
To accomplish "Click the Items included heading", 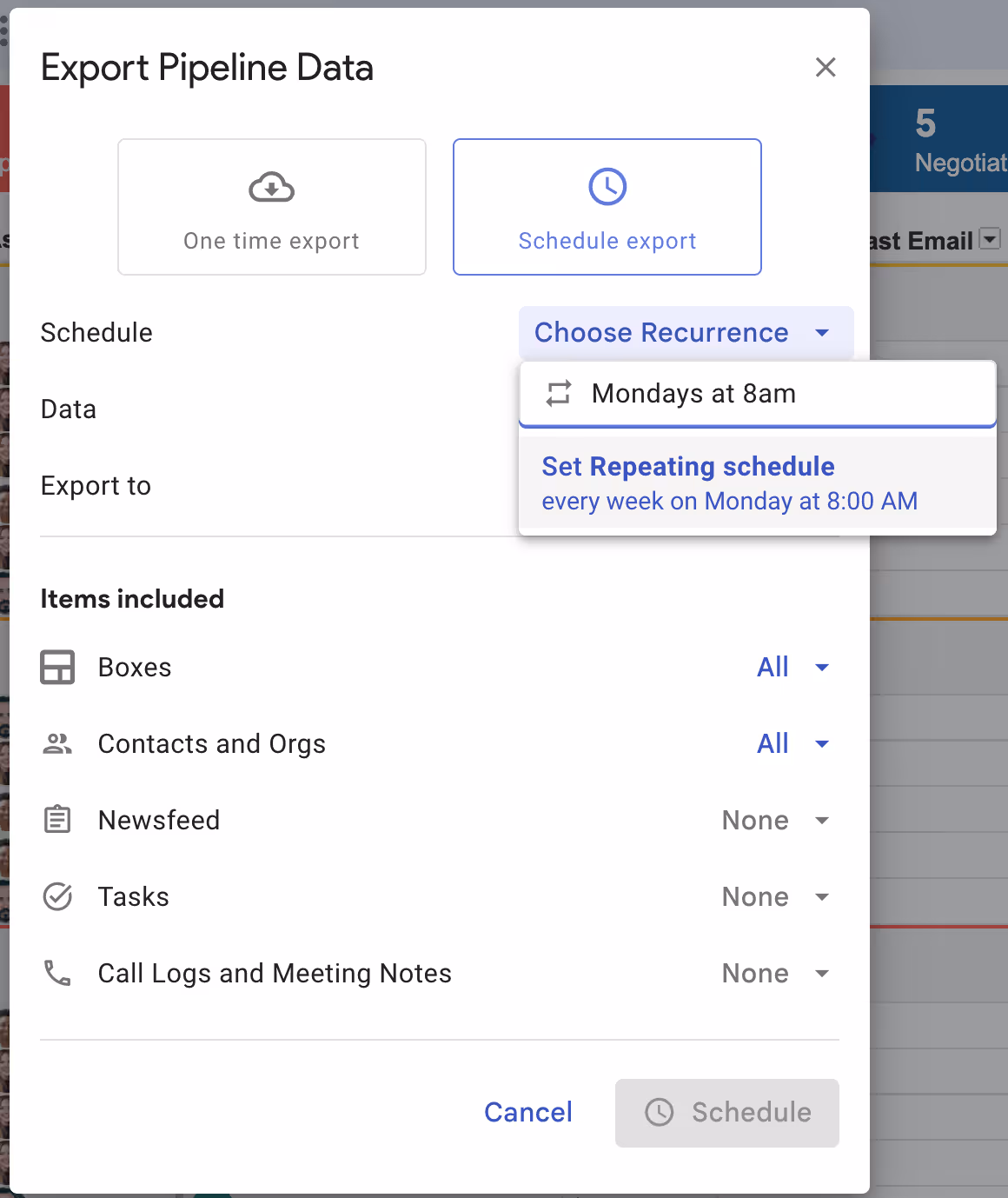I will point(132,599).
